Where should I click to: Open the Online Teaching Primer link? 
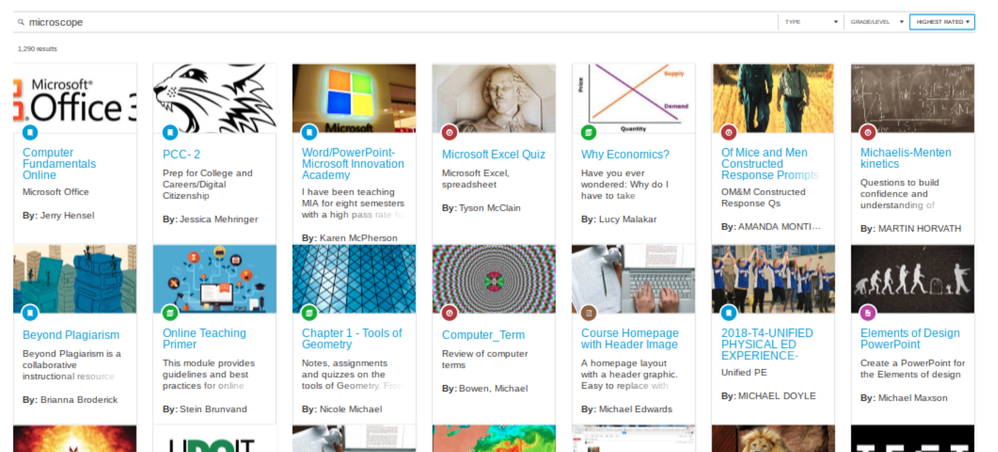pos(204,339)
